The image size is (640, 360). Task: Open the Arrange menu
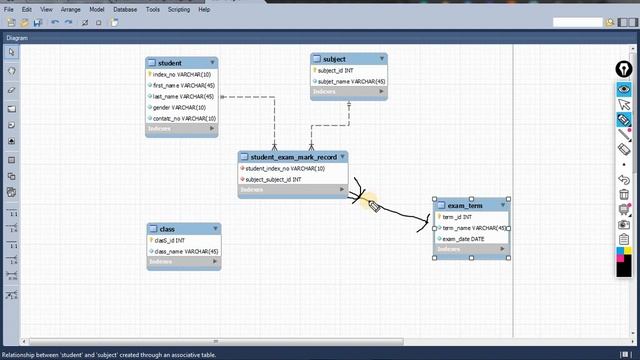click(70, 9)
